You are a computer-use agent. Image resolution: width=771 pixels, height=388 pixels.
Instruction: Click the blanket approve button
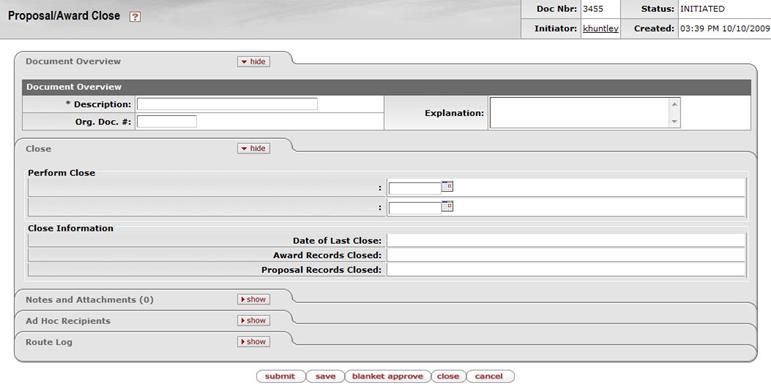(387, 376)
